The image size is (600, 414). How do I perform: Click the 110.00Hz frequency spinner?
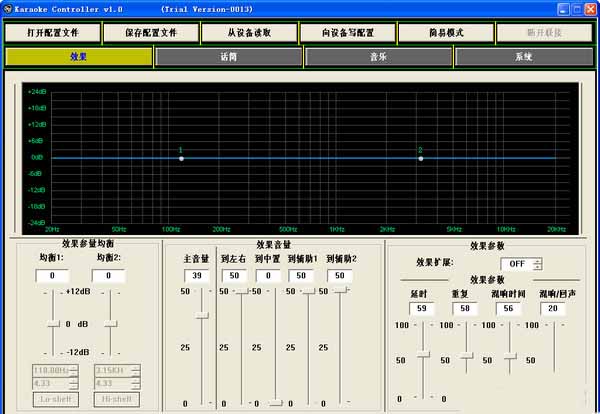point(55,370)
